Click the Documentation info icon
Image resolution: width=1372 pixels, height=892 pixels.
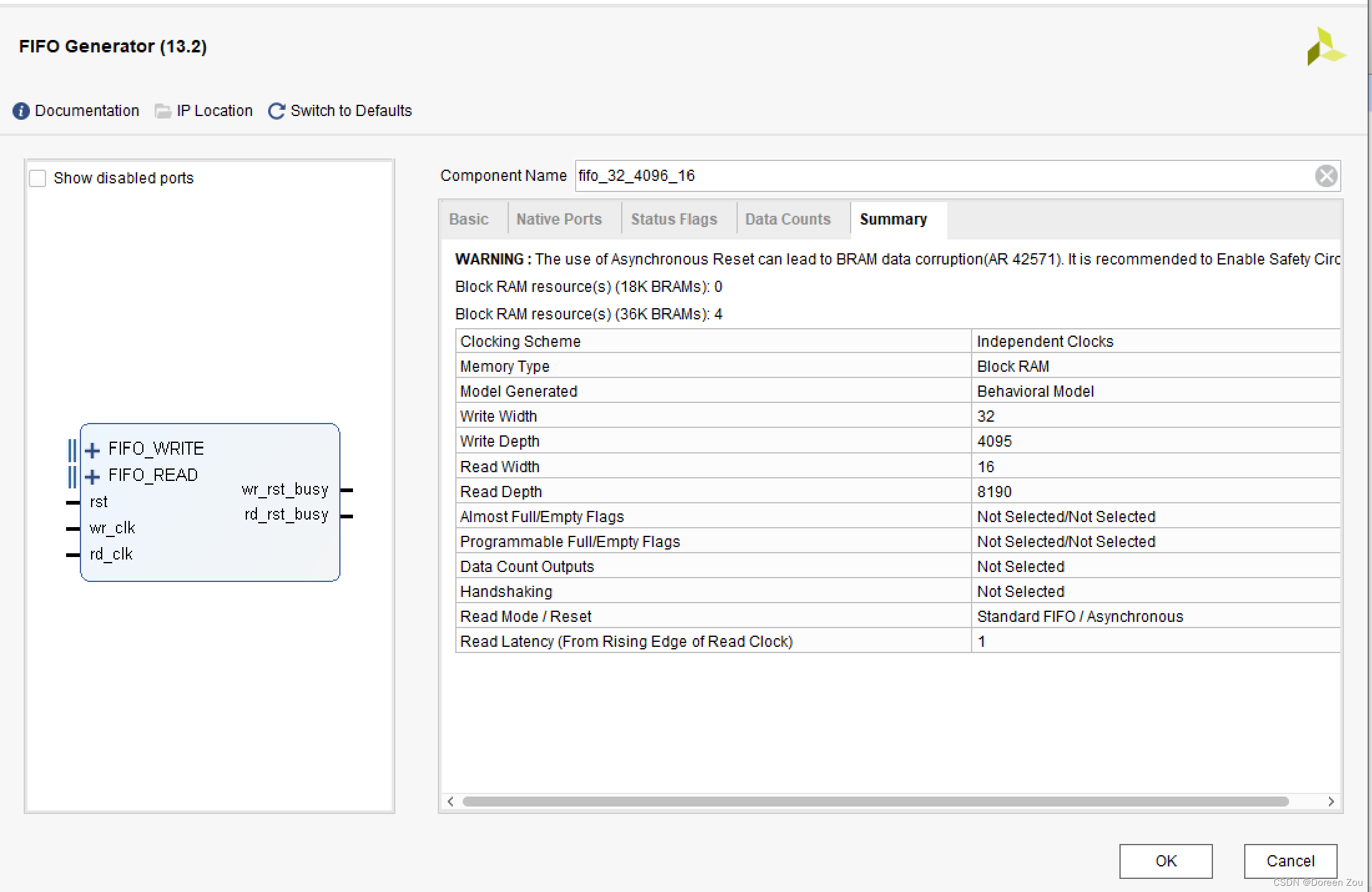[21, 111]
